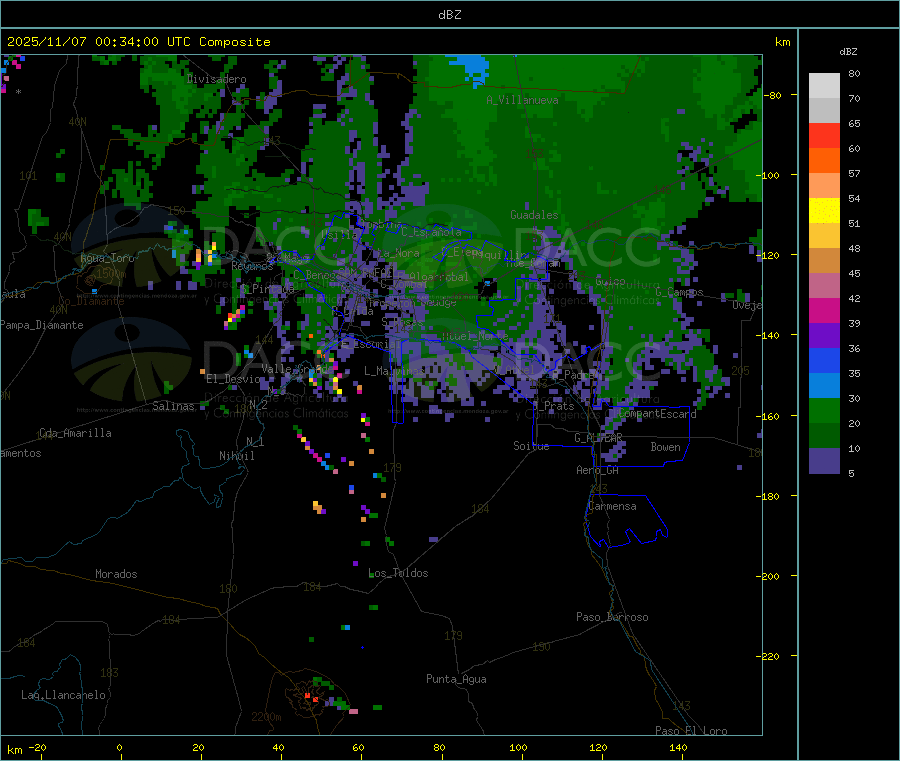
Task: Select the Agua_Toro place label
Action: 107,258
